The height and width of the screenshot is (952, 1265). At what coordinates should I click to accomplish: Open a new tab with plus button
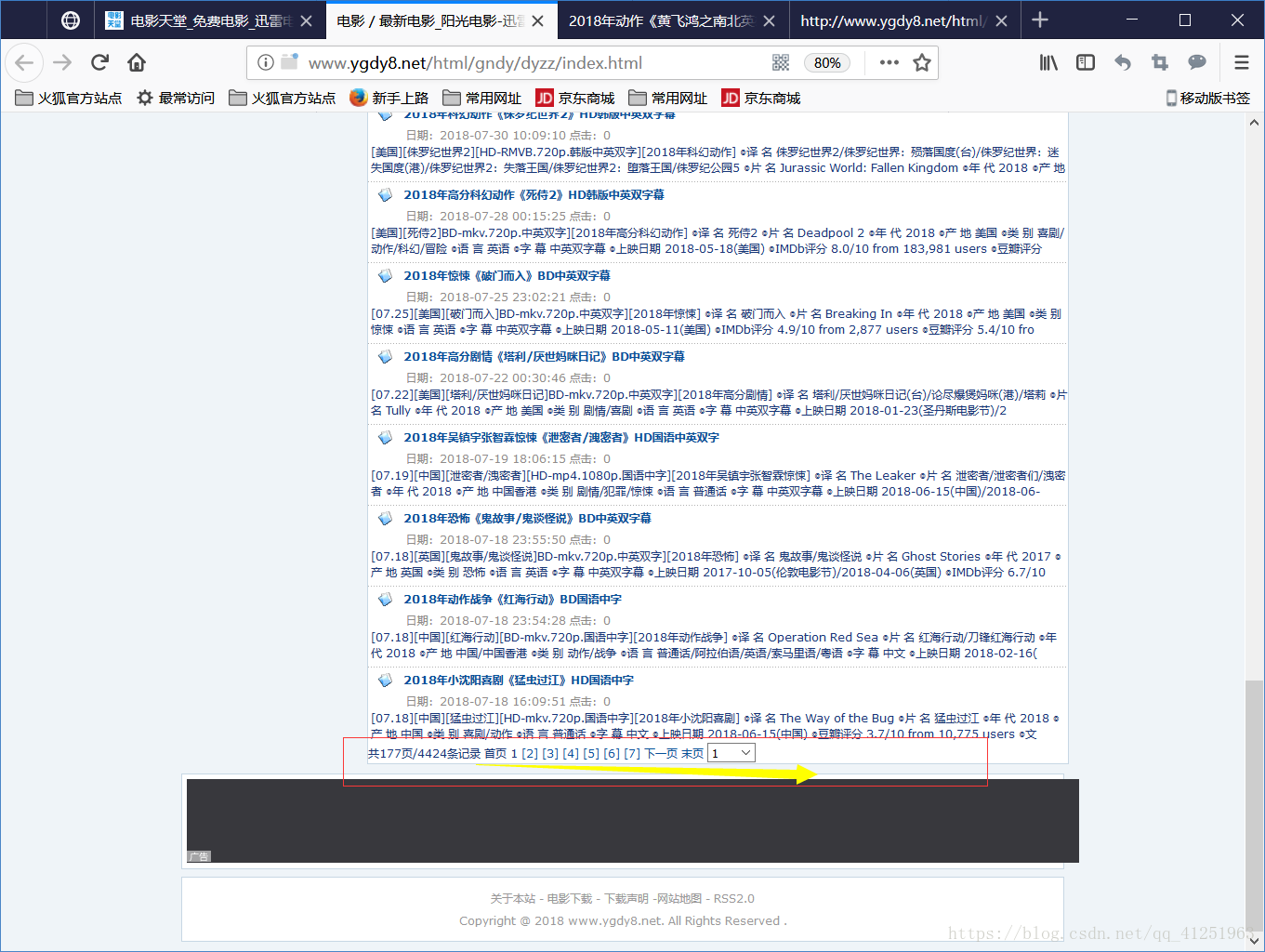(1040, 20)
